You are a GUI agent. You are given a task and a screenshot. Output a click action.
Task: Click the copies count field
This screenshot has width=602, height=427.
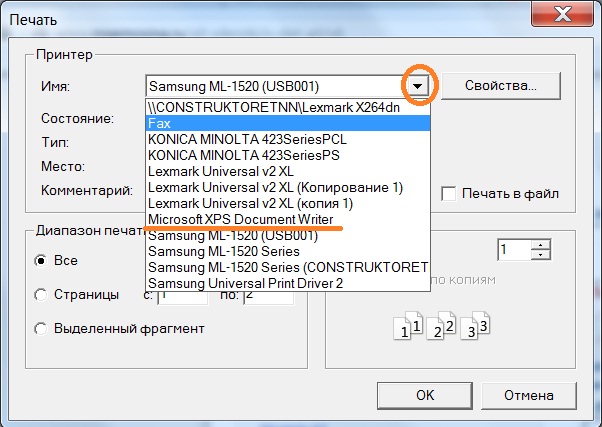tap(514, 250)
